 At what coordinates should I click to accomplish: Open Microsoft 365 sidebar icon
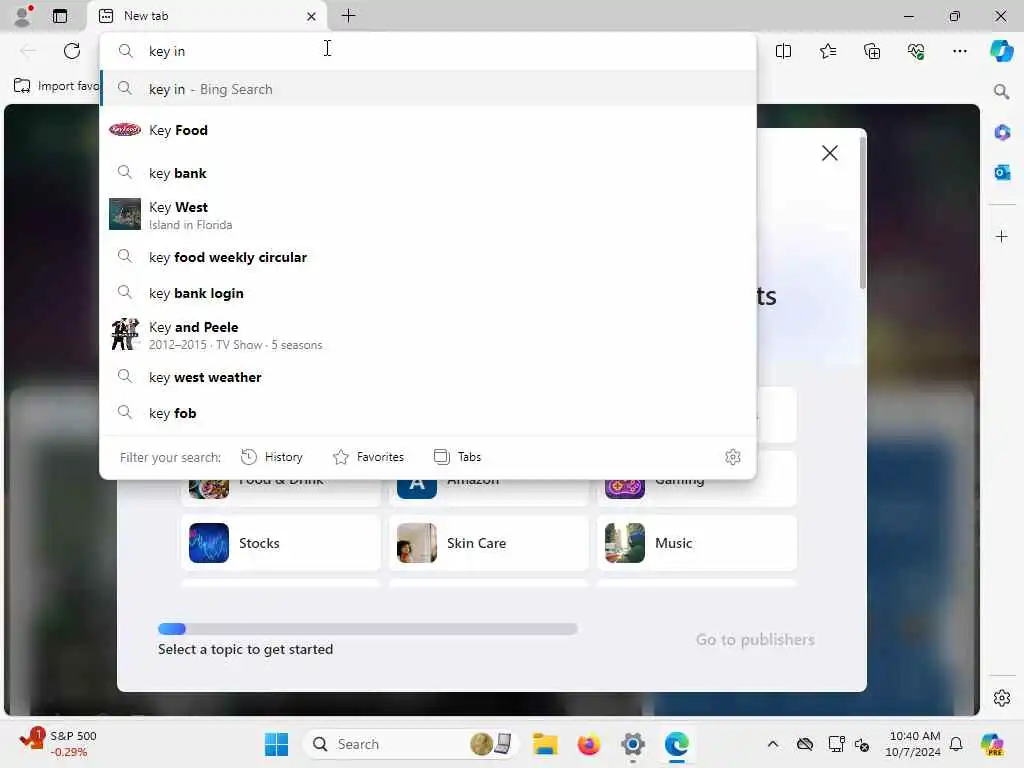(x=1002, y=133)
